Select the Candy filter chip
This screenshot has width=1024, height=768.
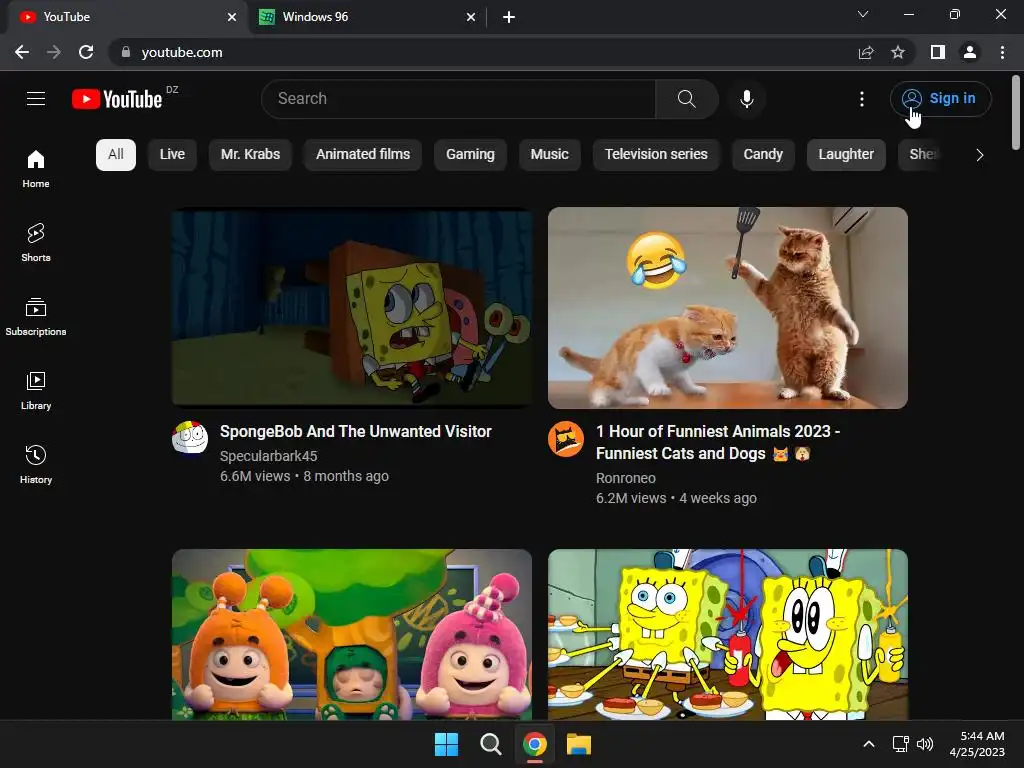pos(763,155)
